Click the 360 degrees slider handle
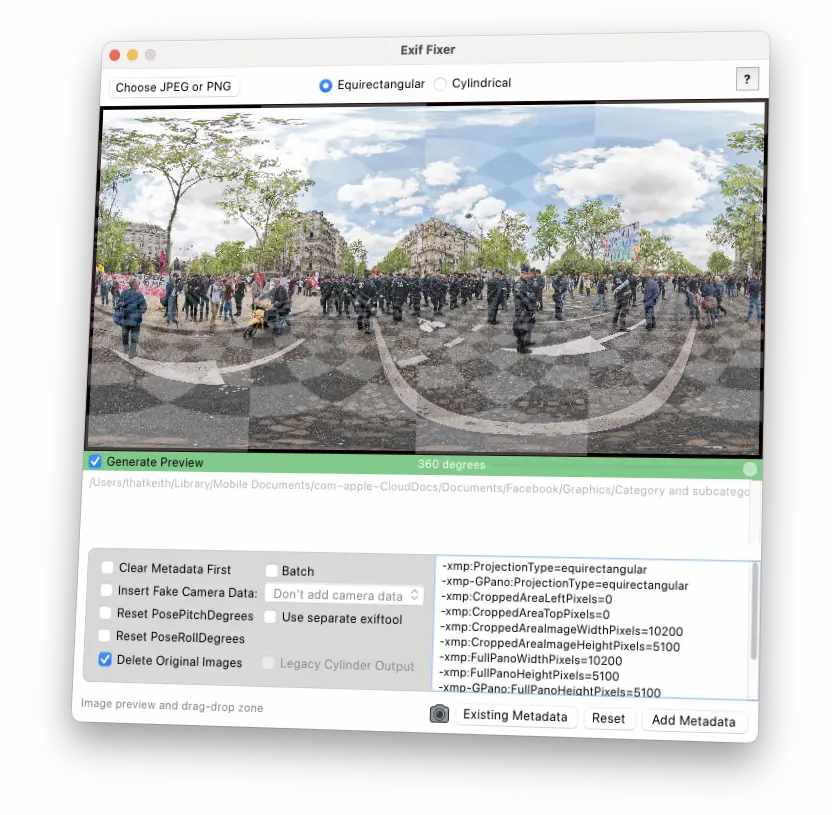The width and height of the screenshot is (832, 815). [x=750, y=468]
